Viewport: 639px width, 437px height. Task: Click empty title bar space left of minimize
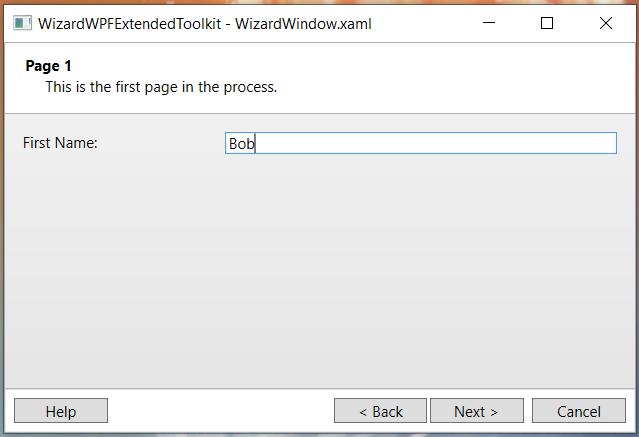pyautogui.click(x=420, y=23)
